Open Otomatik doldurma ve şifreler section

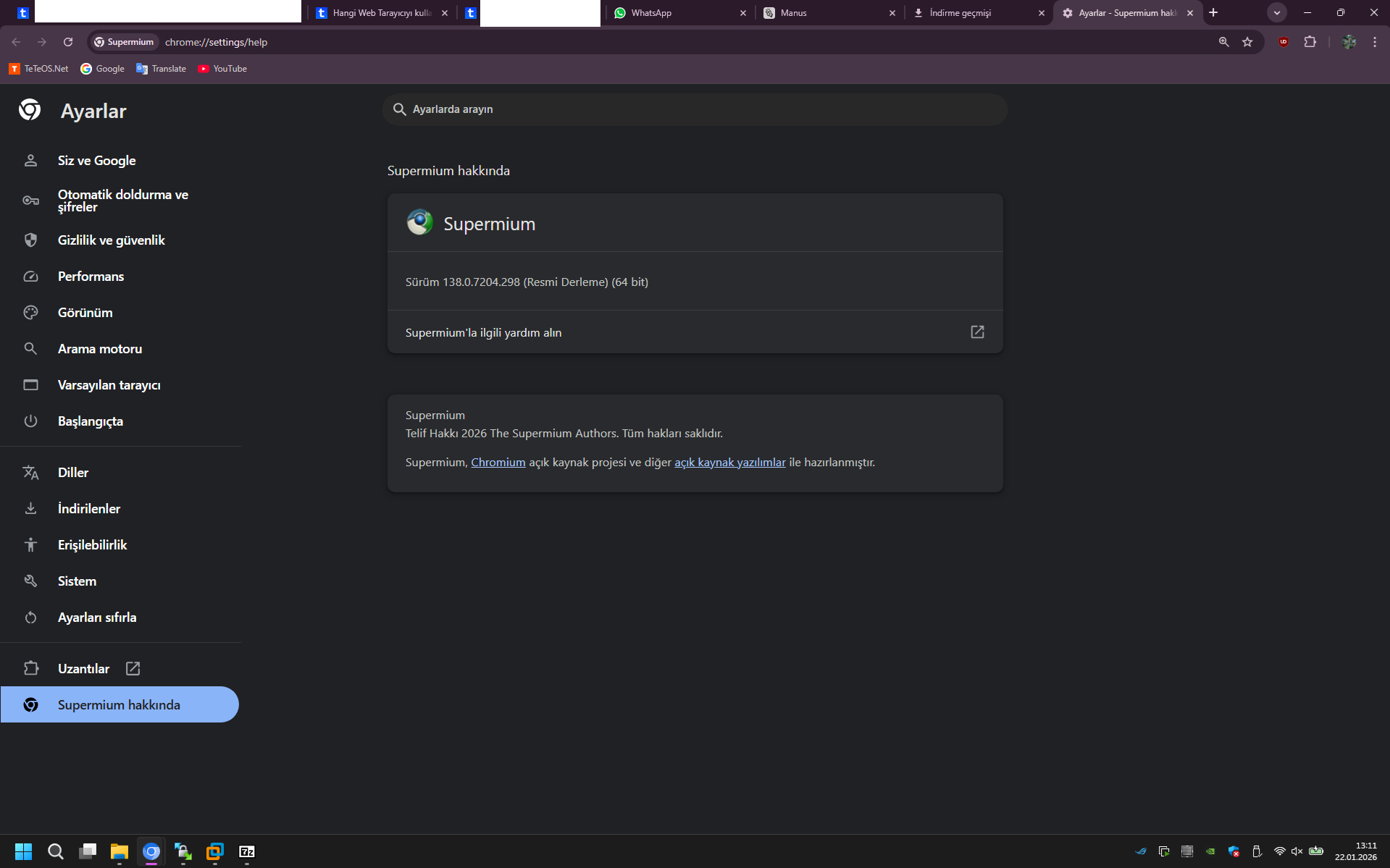coord(120,201)
